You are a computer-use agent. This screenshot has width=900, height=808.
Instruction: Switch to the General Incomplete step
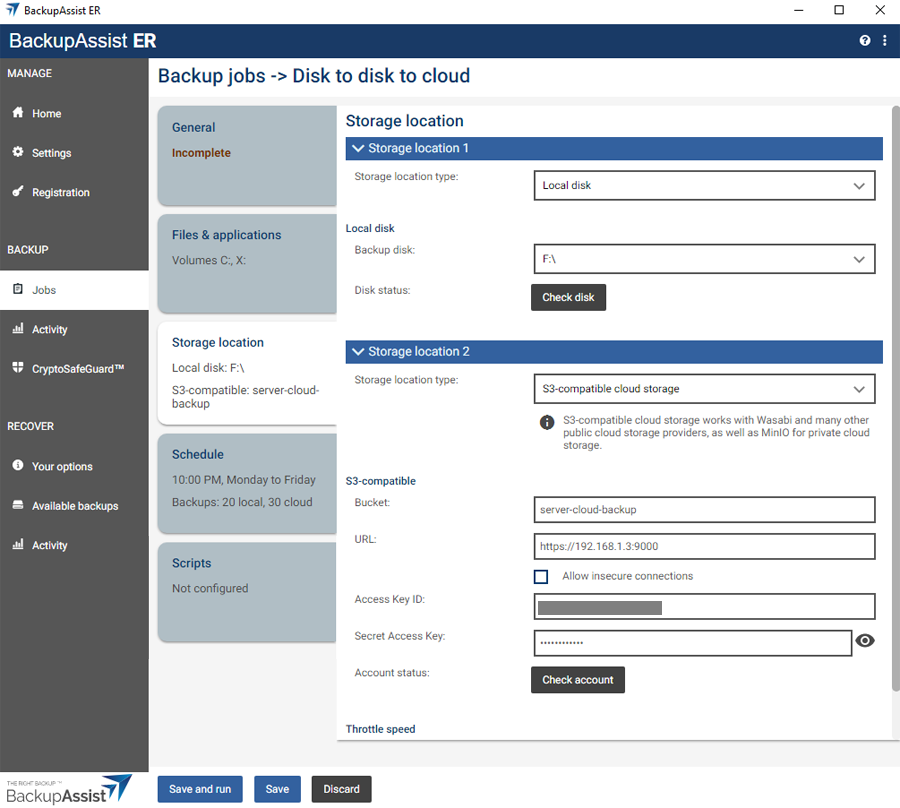point(247,155)
